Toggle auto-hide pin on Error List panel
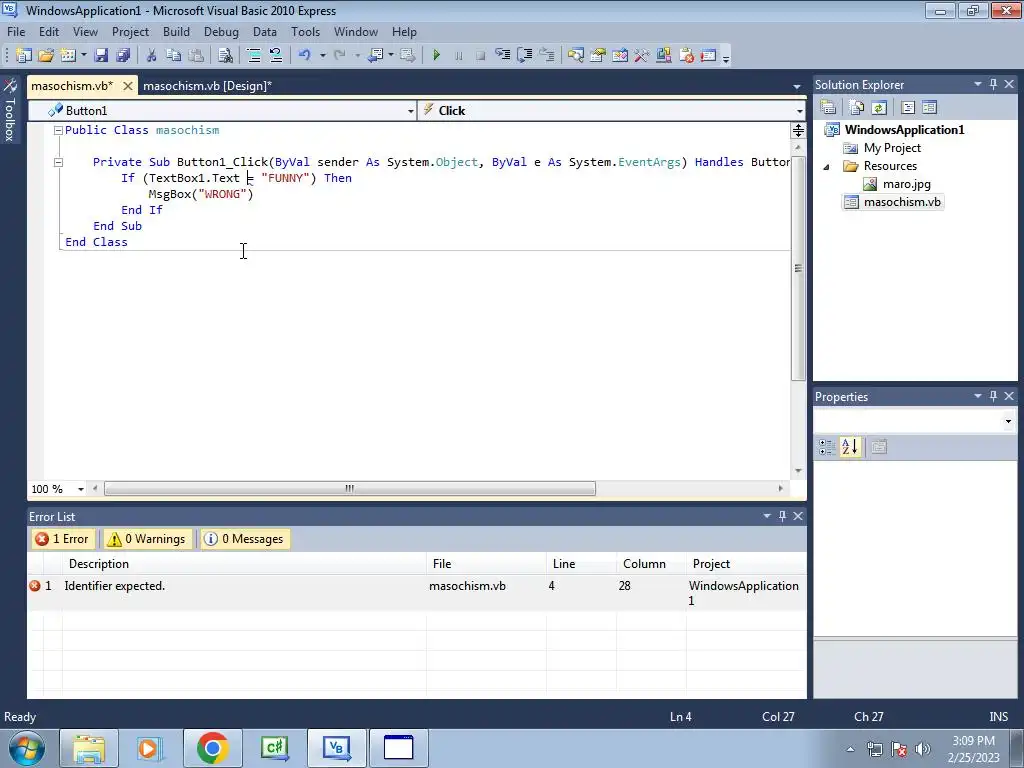1024x768 pixels. (x=782, y=516)
